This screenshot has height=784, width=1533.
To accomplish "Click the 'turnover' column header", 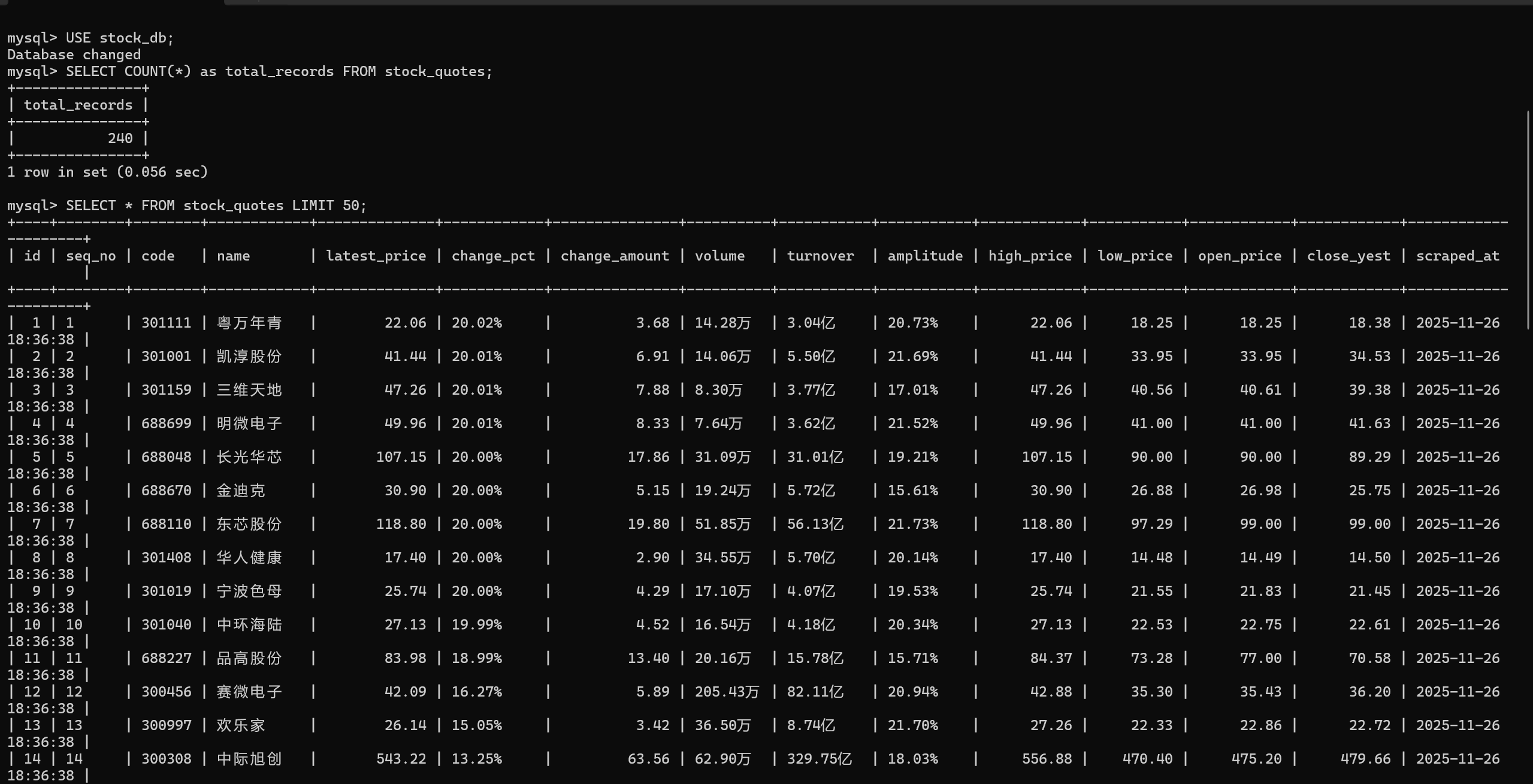I will (820, 256).
